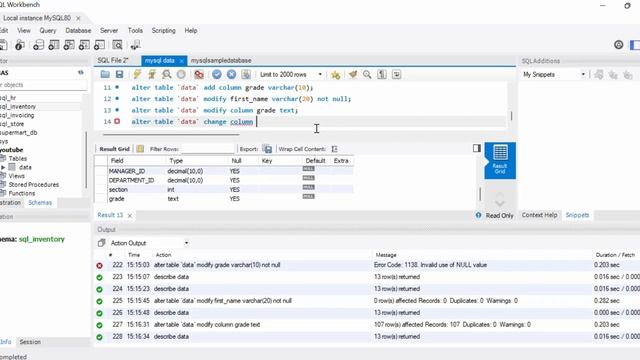
Task: Save statement as snippet with star icon
Action: pos(336,74)
